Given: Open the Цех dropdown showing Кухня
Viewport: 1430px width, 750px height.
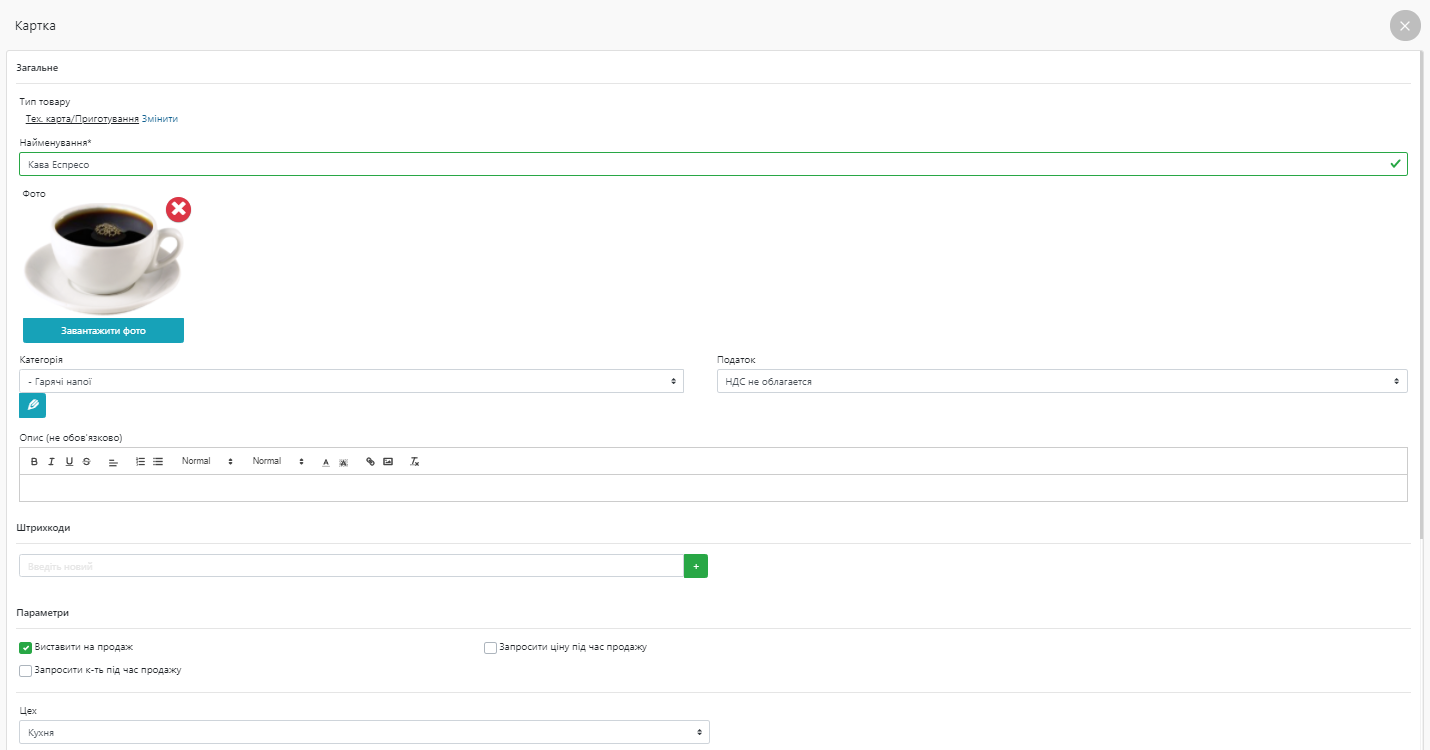Looking at the screenshot, I should (364, 733).
